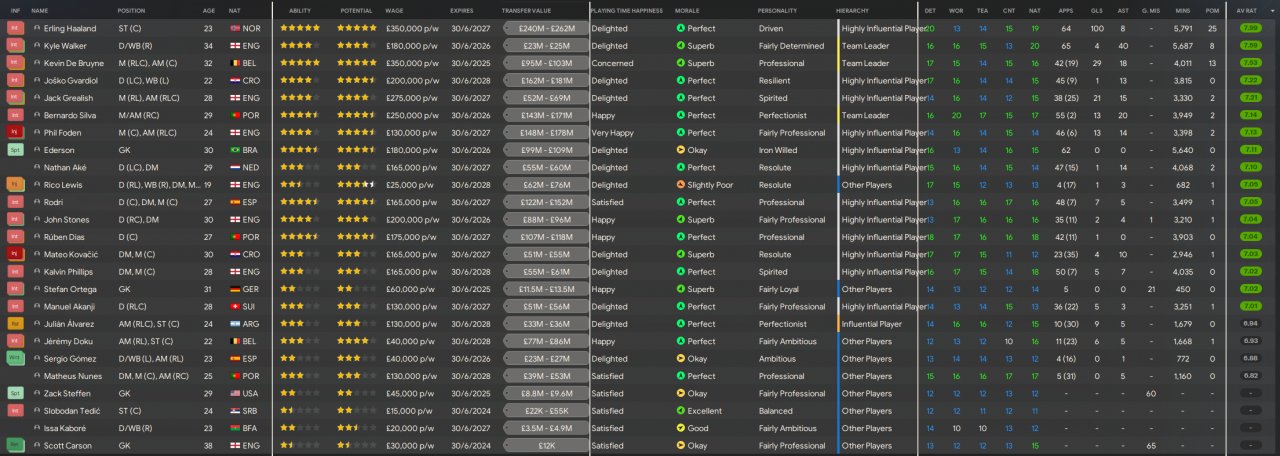The width and height of the screenshot is (1280, 456).
Task: Click the player info icon beside Kyle Walker
Action: coord(37,46)
